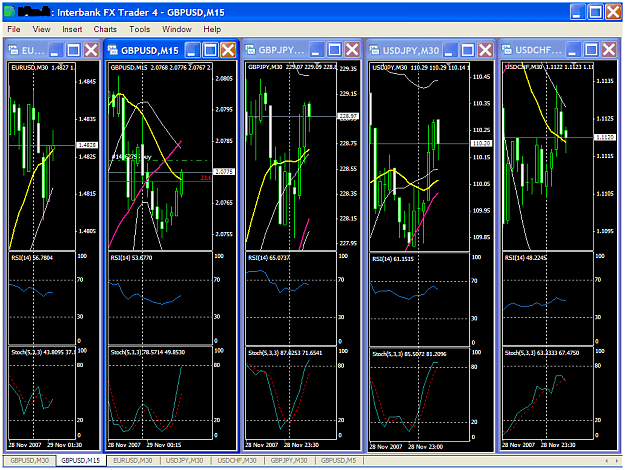The image size is (625, 470).
Task: Minimize the main Interbank FX Trader window
Action: tap(577, 12)
